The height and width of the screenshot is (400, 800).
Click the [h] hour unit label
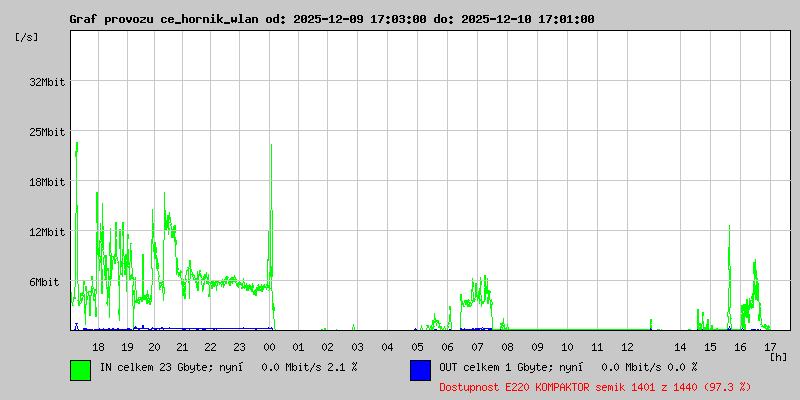[x=778, y=356]
